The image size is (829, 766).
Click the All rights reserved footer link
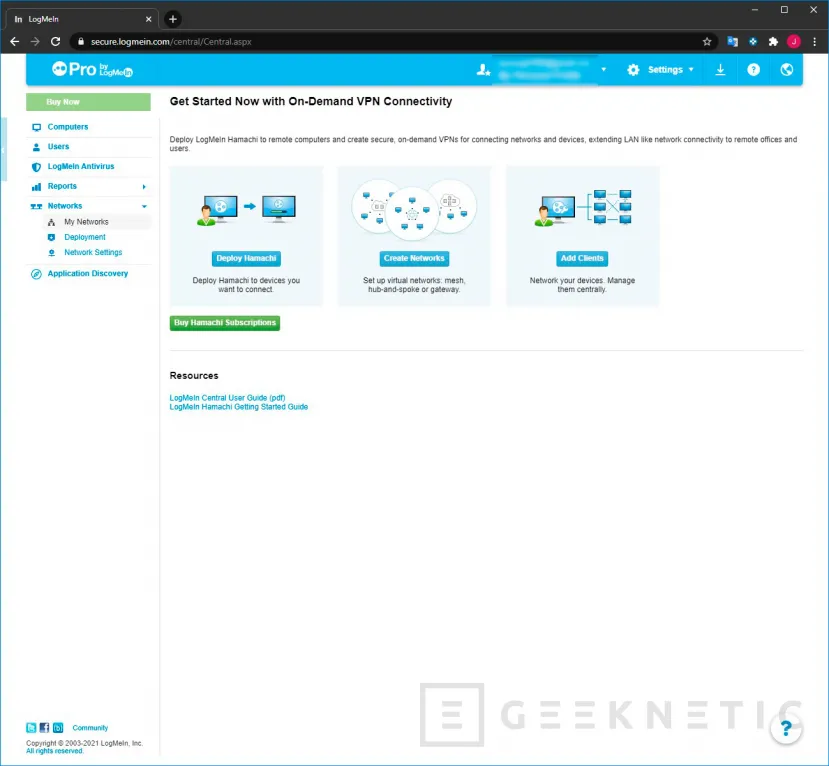coord(54,751)
